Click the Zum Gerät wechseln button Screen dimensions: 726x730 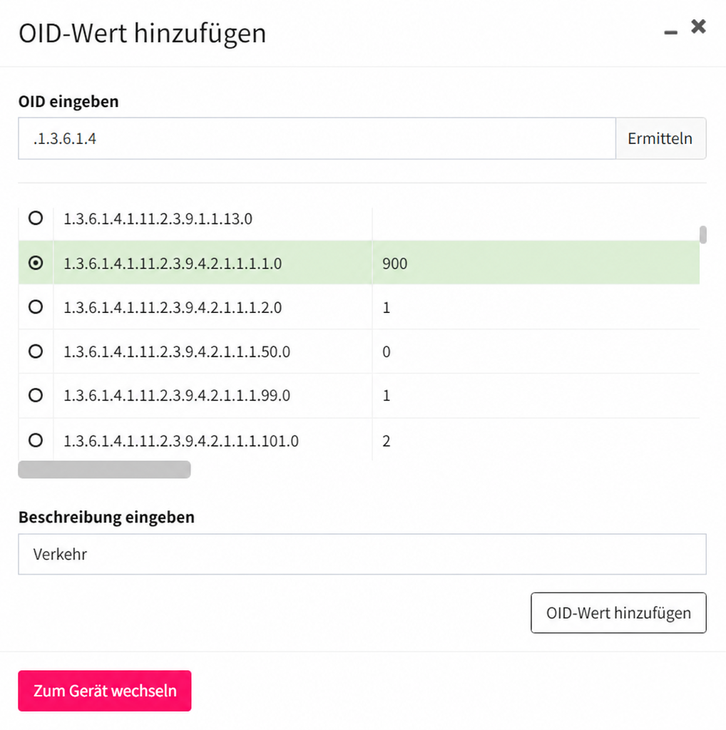pyautogui.click(x=105, y=690)
